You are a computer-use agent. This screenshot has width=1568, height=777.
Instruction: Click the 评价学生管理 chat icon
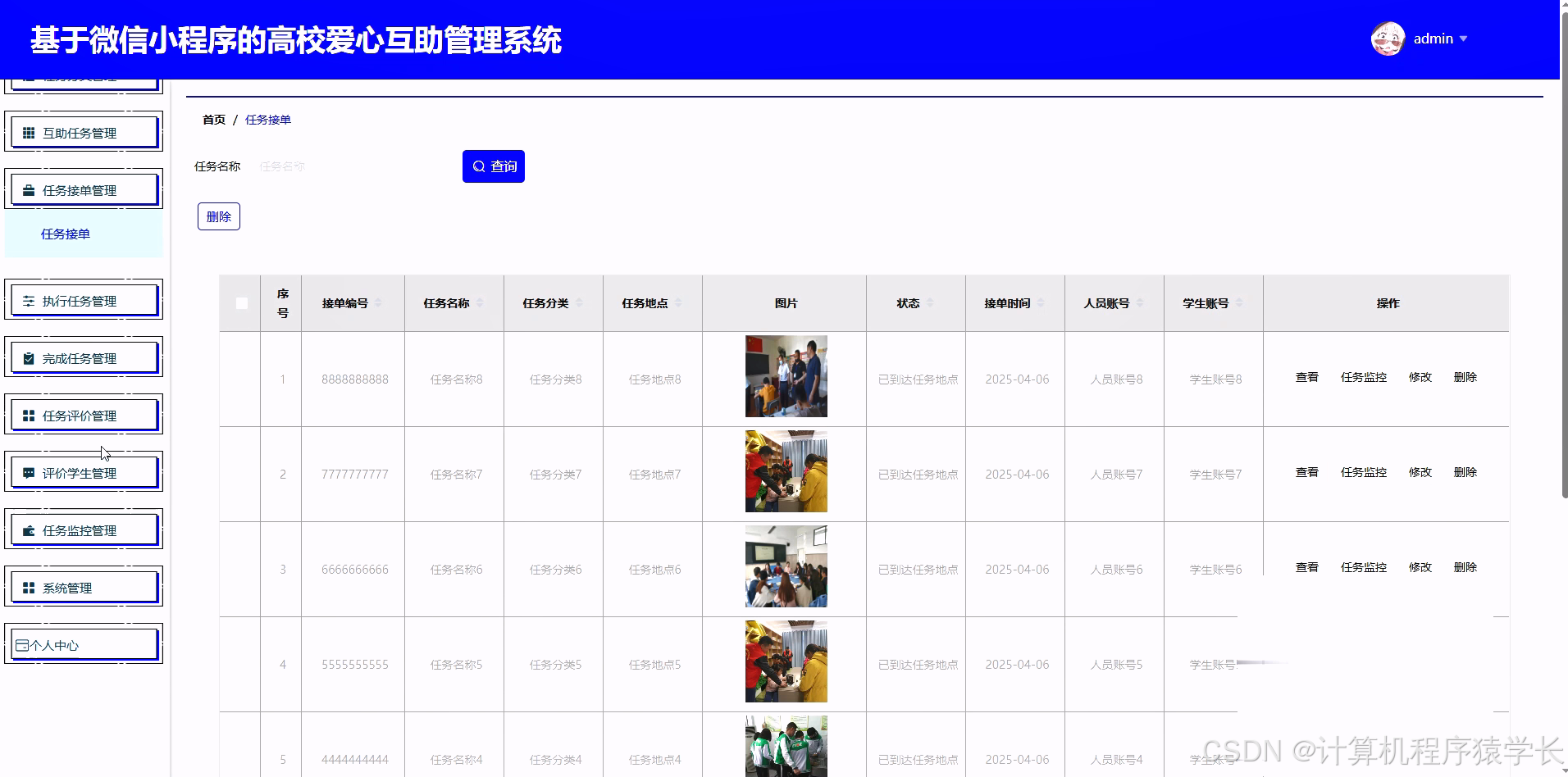29,472
